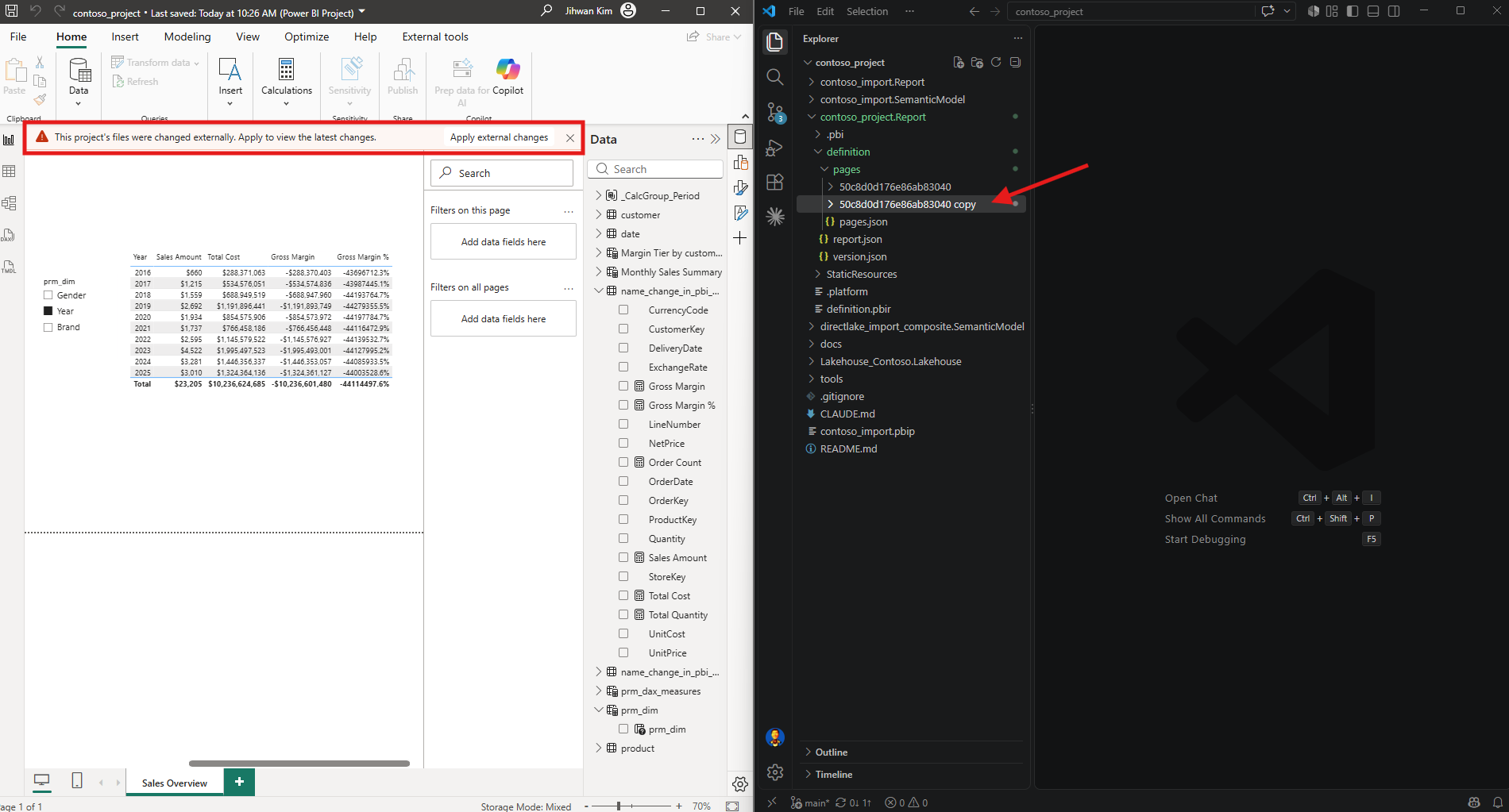Dismiss the external changes warning banner

click(570, 137)
